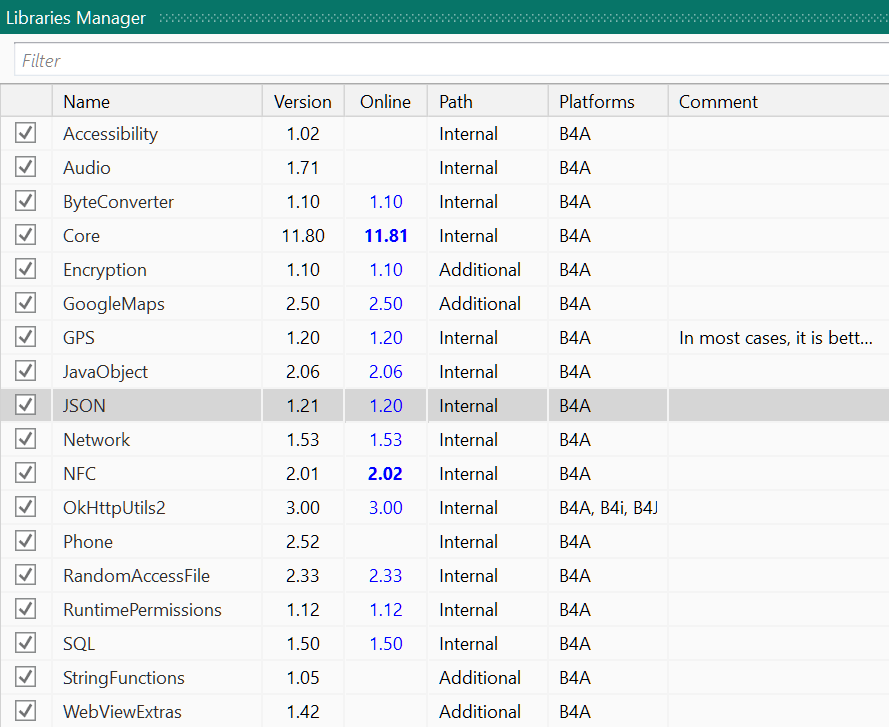Click the Platforms column header
The height and width of the screenshot is (727, 889).
click(x=597, y=101)
